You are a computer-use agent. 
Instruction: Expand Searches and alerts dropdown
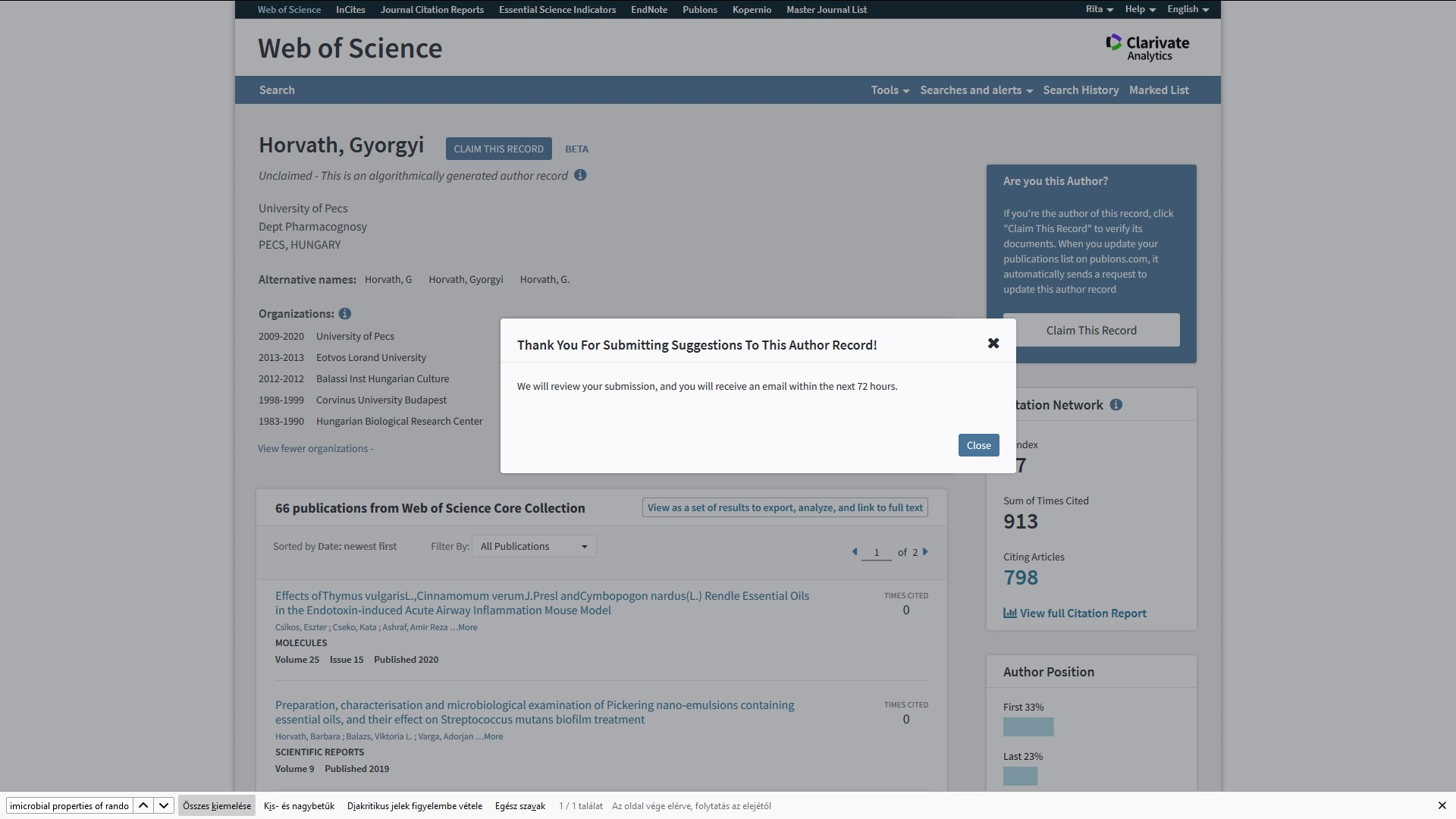976,89
